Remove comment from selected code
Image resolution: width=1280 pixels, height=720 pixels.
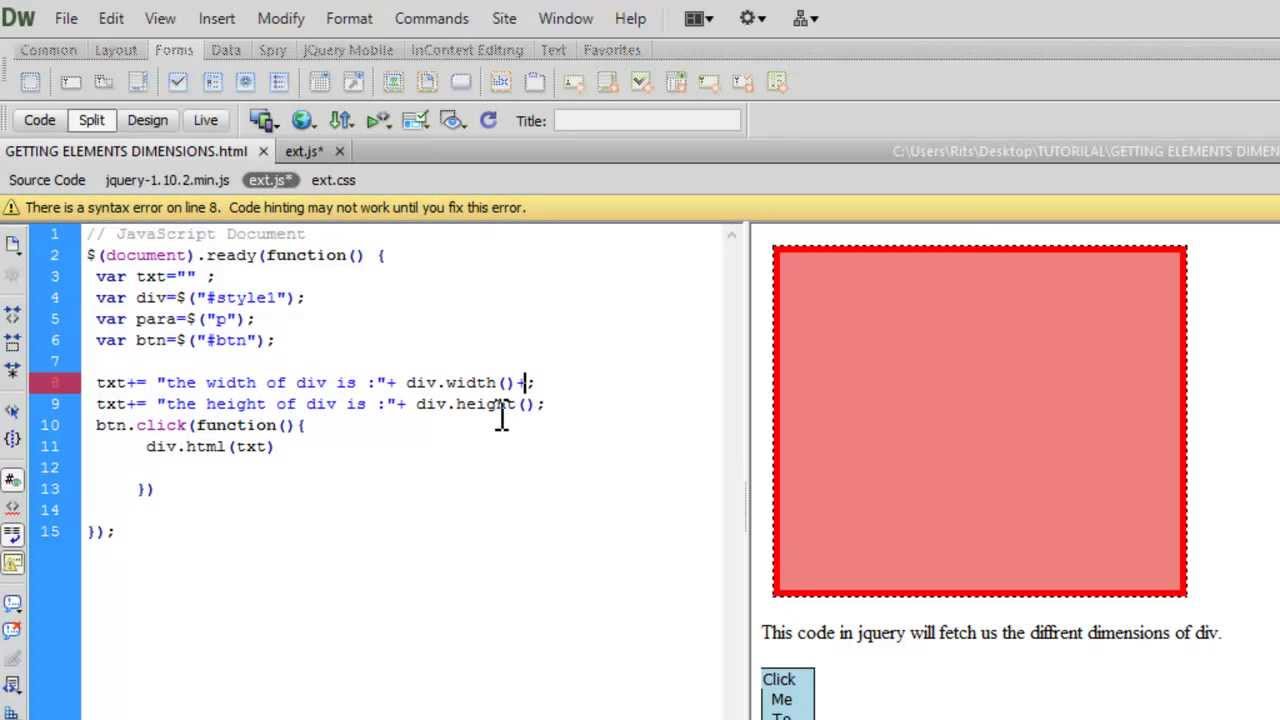tap(12, 630)
